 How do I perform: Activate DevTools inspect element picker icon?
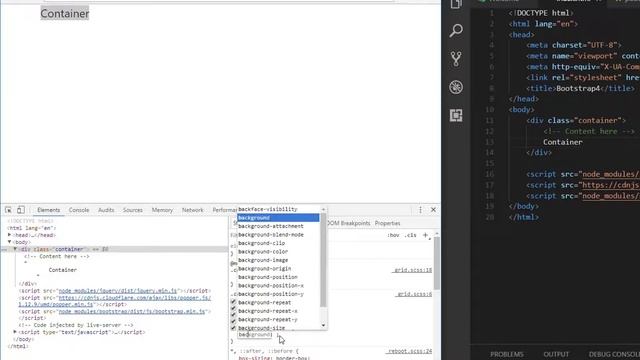8,210
